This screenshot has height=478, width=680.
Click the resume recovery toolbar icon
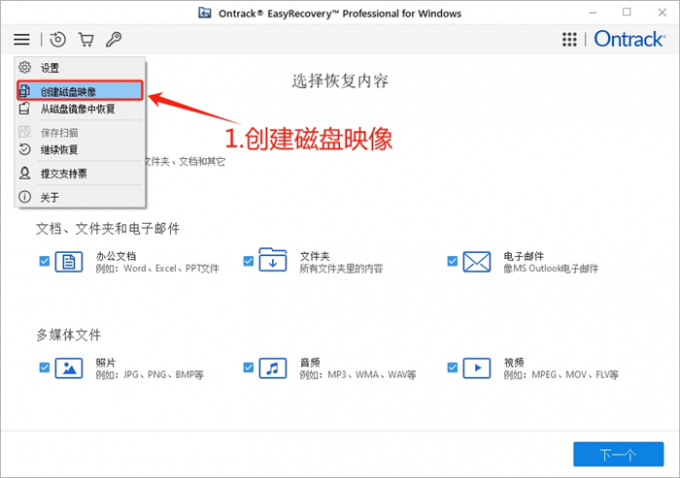click(x=58, y=39)
